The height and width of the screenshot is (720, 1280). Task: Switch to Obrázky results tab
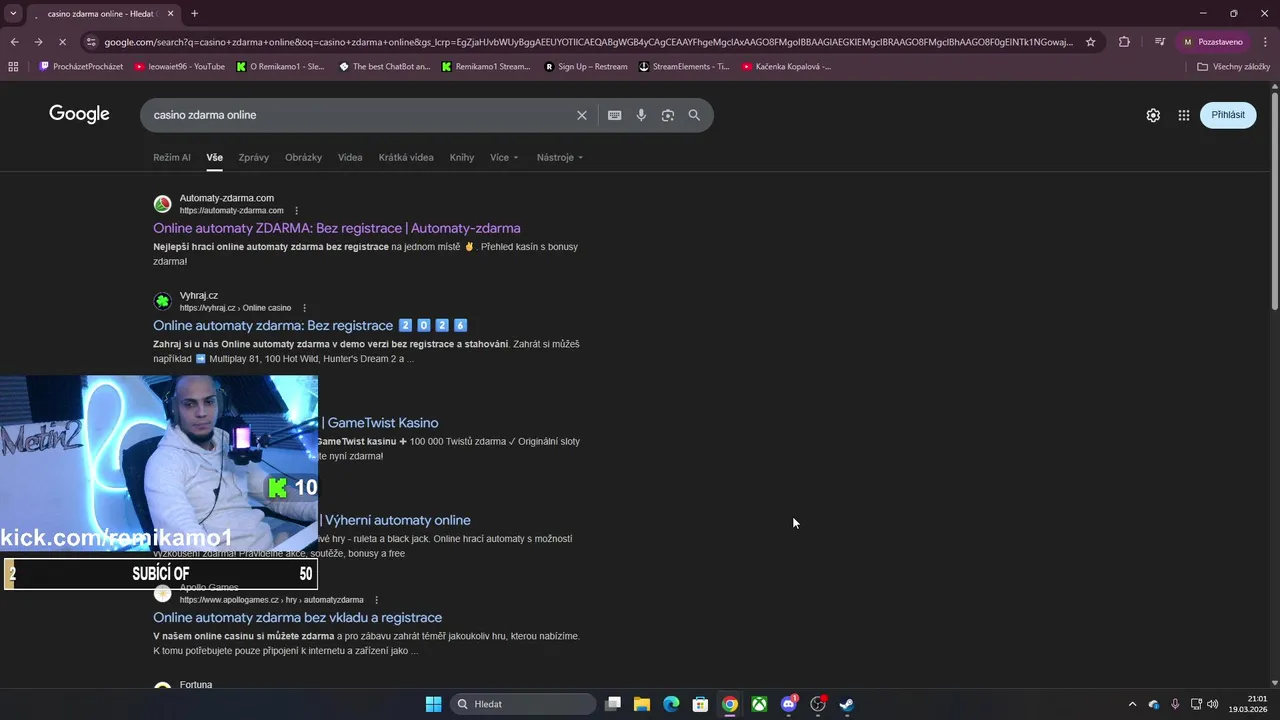point(303,157)
